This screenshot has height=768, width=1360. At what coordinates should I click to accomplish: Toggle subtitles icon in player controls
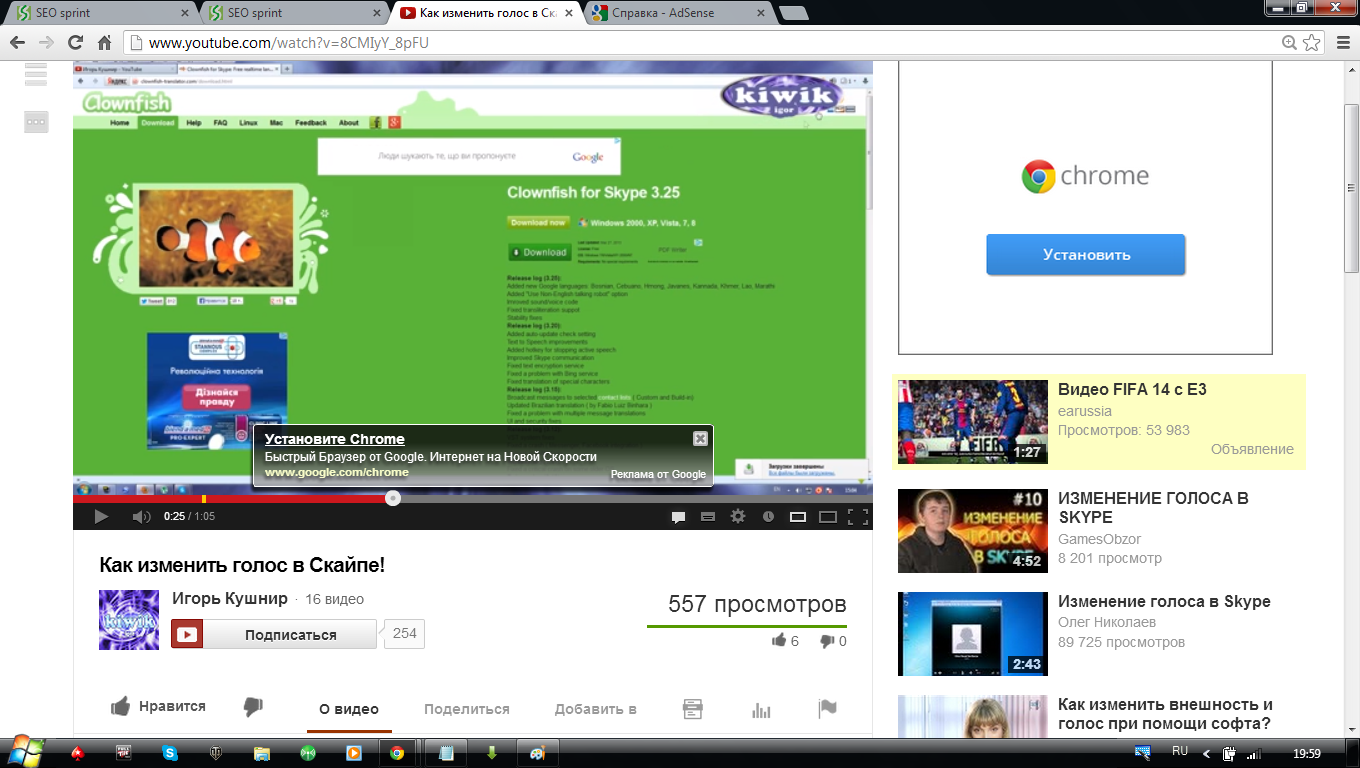(708, 517)
